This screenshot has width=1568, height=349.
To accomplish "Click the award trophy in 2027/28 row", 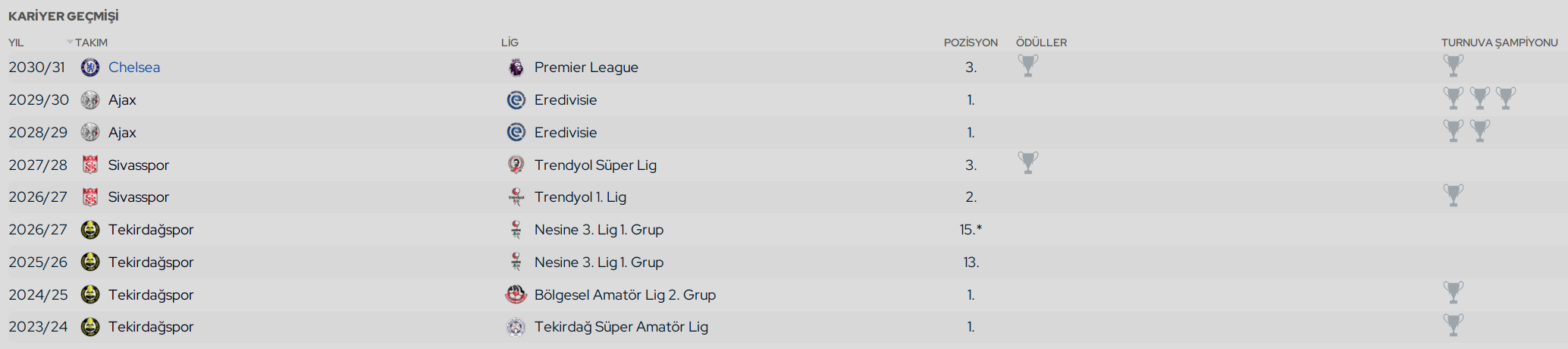I will tap(1028, 163).
